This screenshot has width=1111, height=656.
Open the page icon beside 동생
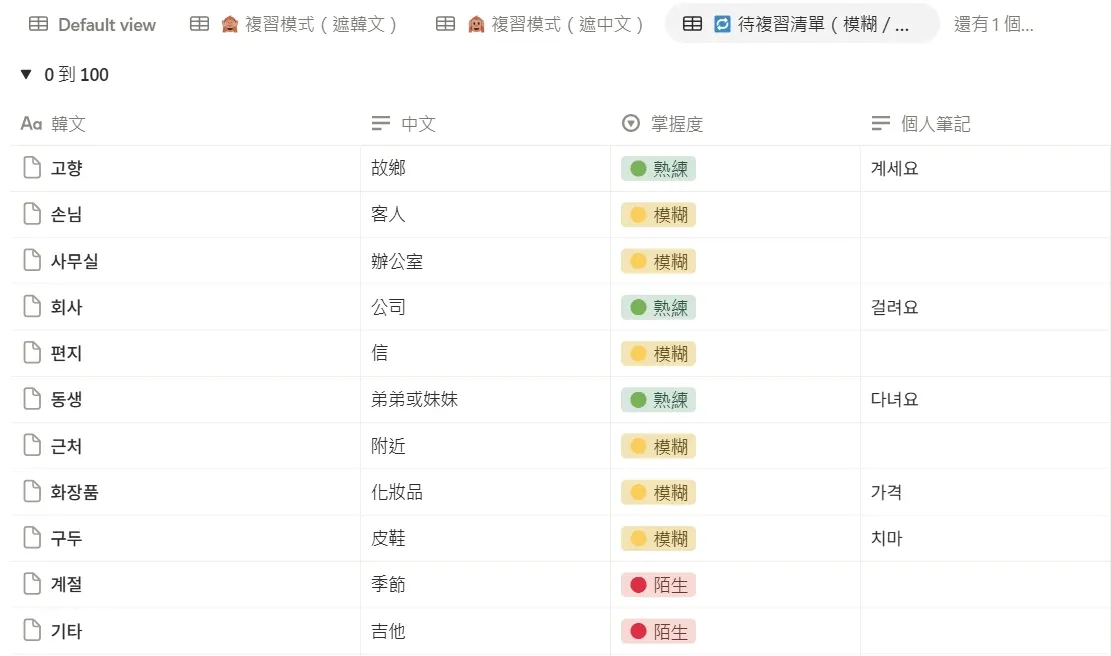point(32,399)
